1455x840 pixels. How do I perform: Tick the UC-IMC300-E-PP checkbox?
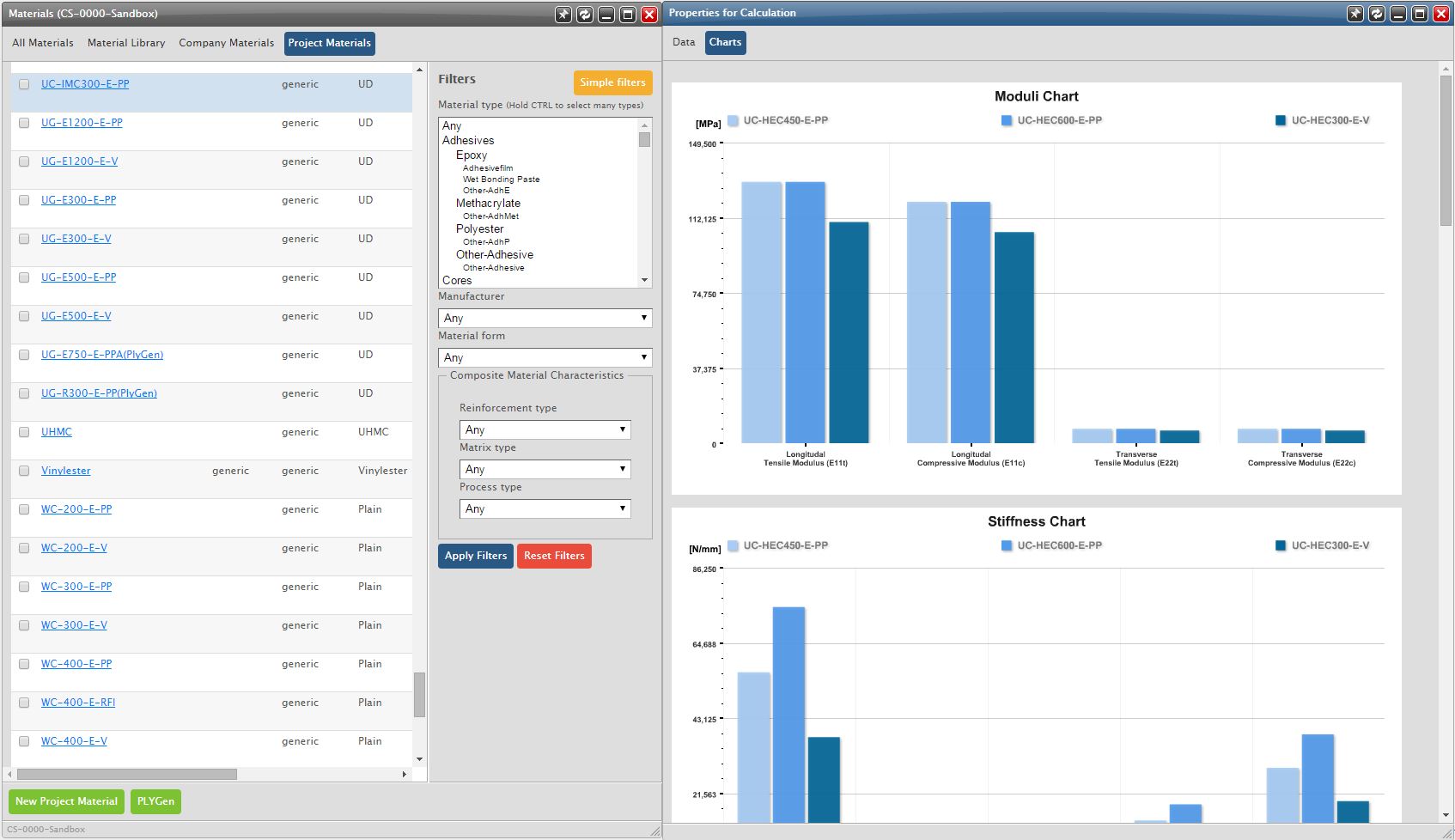tap(24, 84)
